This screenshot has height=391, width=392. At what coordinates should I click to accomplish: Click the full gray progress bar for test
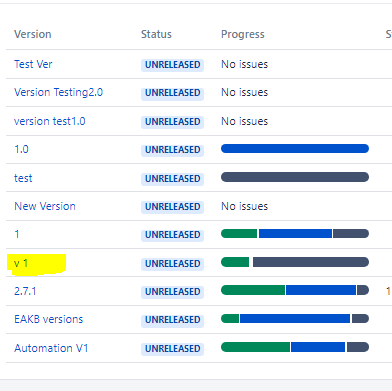[295, 177]
